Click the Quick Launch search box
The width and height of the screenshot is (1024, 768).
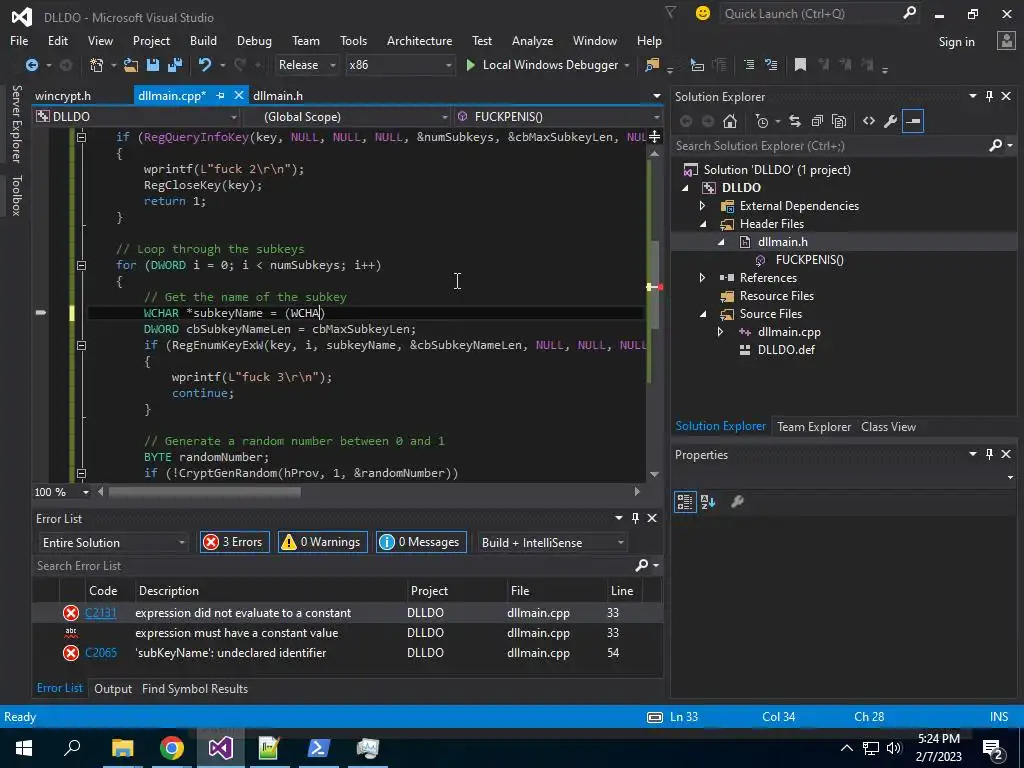[811, 14]
